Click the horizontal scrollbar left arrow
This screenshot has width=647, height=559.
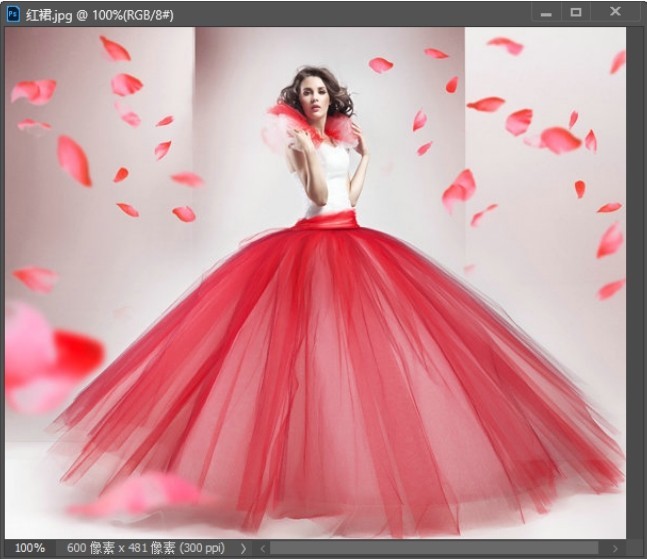pyautogui.click(x=264, y=548)
